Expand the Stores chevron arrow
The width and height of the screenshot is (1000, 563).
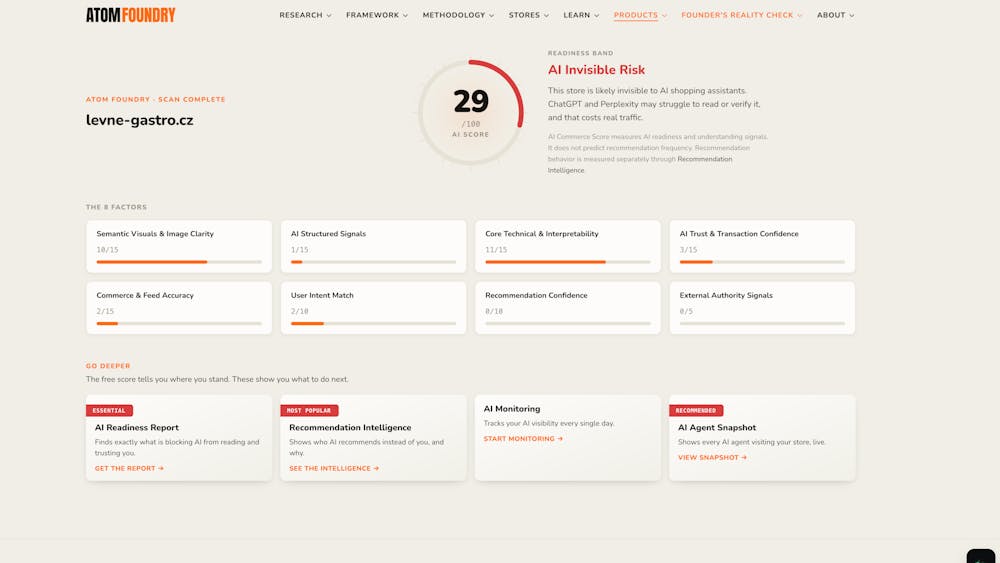(x=547, y=16)
